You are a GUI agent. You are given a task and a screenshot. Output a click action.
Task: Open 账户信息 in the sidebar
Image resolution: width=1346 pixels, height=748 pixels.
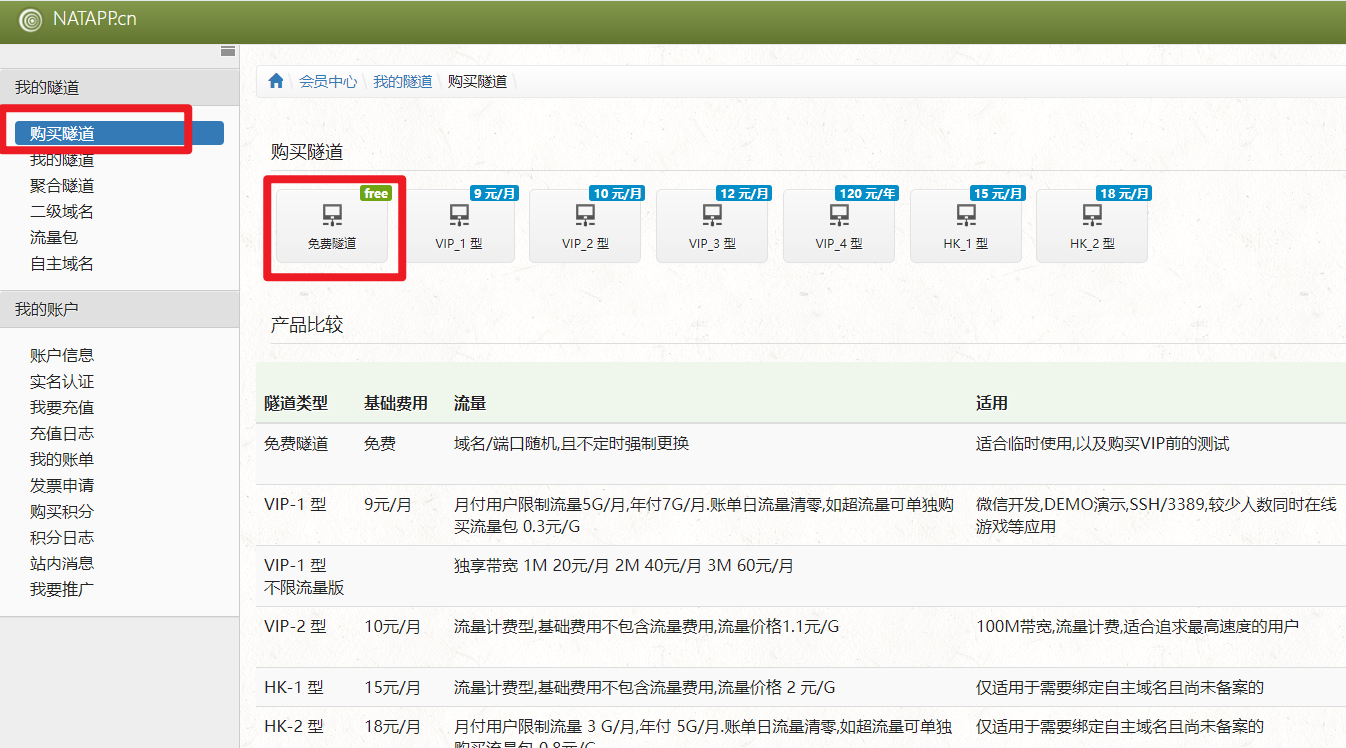click(x=62, y=356)
